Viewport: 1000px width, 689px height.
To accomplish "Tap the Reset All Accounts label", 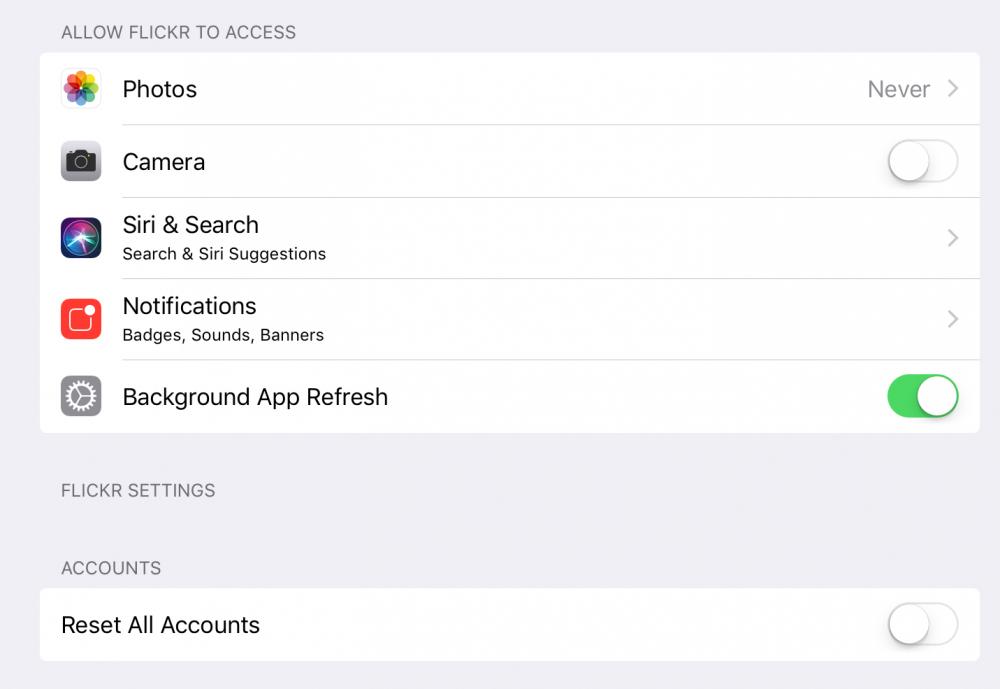I will pos(161,625).
